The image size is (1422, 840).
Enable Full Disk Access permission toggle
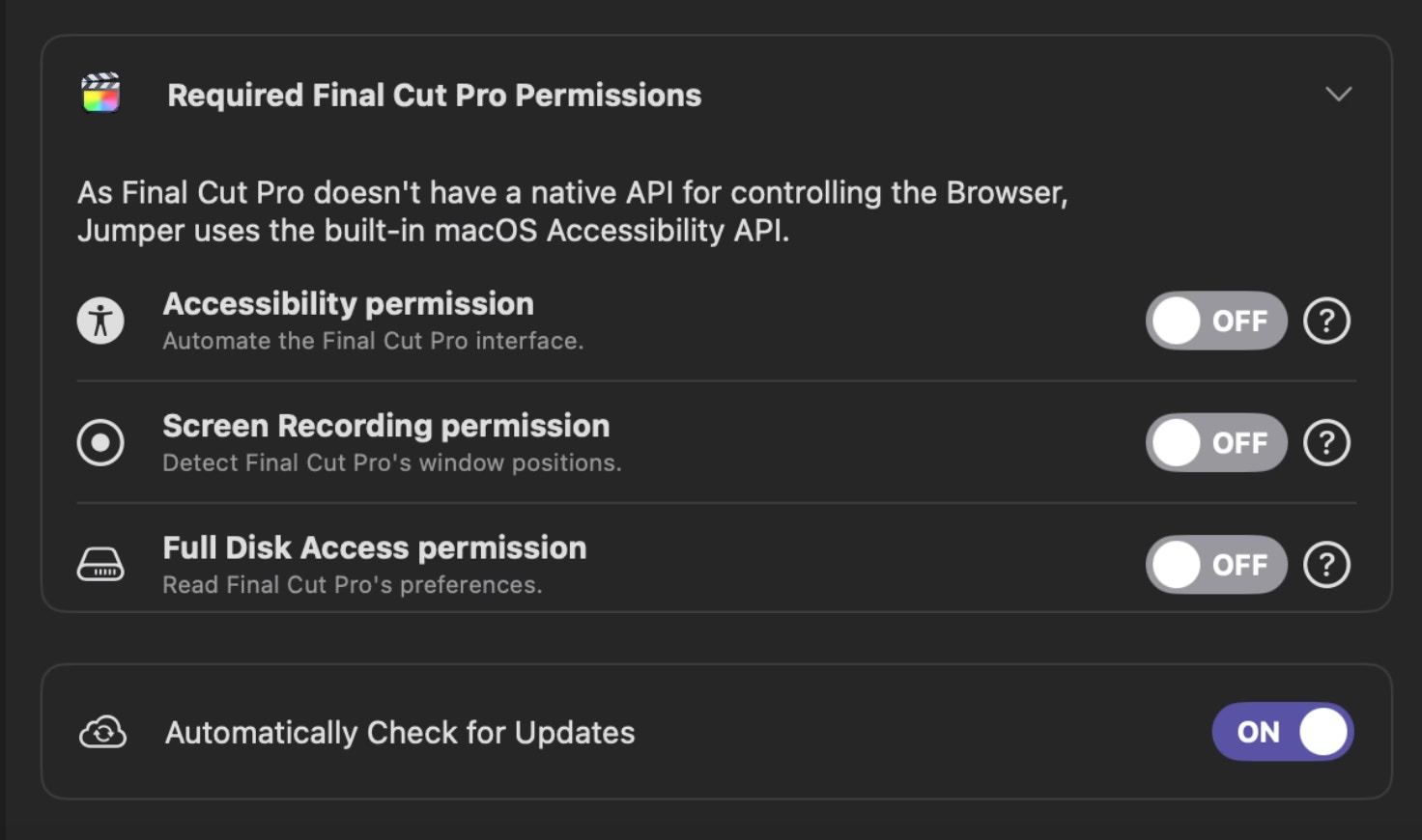pos(1216,565)
